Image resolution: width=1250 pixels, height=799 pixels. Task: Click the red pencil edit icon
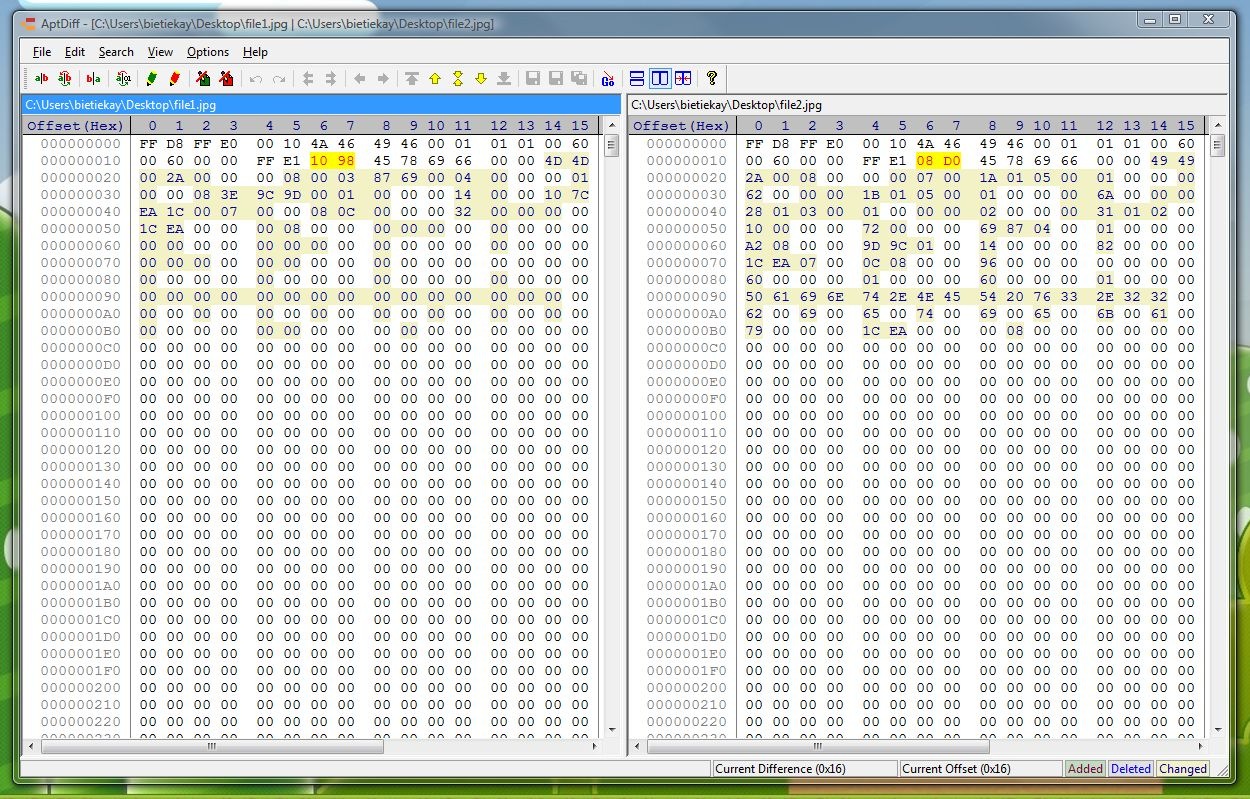(175, 78)
